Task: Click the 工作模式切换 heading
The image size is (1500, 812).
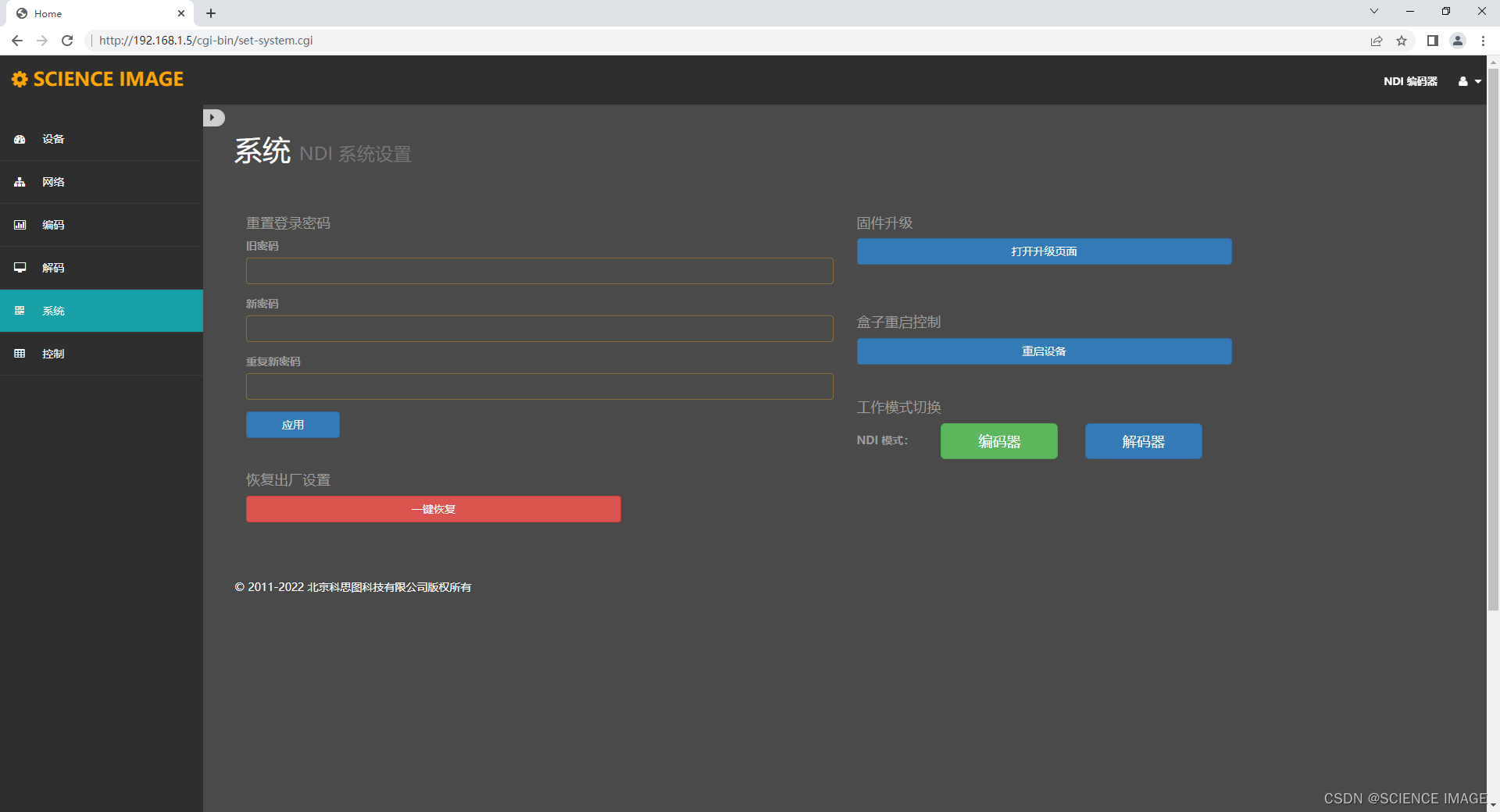Action: tap(898, 408)
